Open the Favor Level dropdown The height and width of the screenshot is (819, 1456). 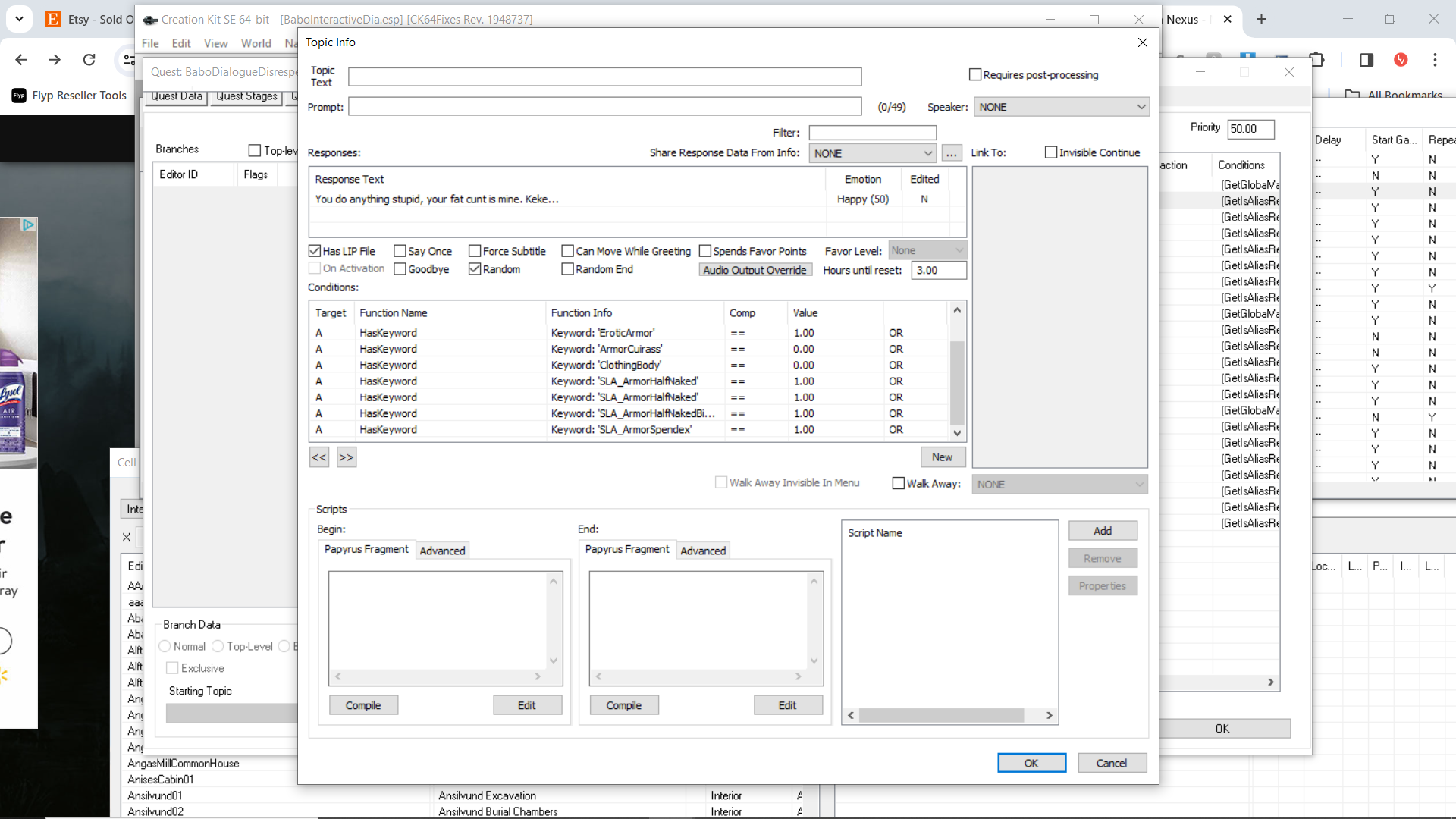pos(927,250)
